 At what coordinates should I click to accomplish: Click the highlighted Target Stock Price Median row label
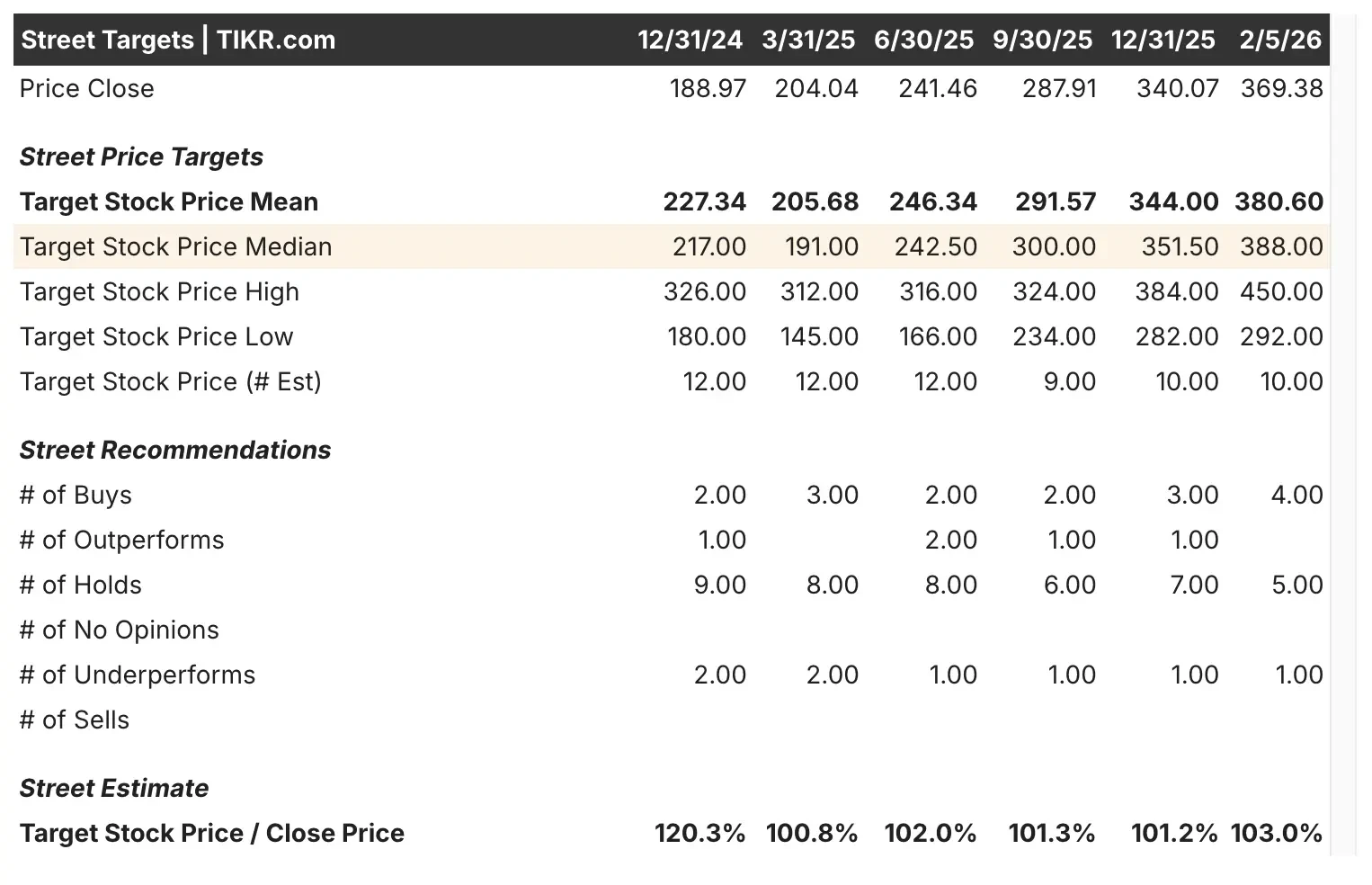click(x=175, y=246)
